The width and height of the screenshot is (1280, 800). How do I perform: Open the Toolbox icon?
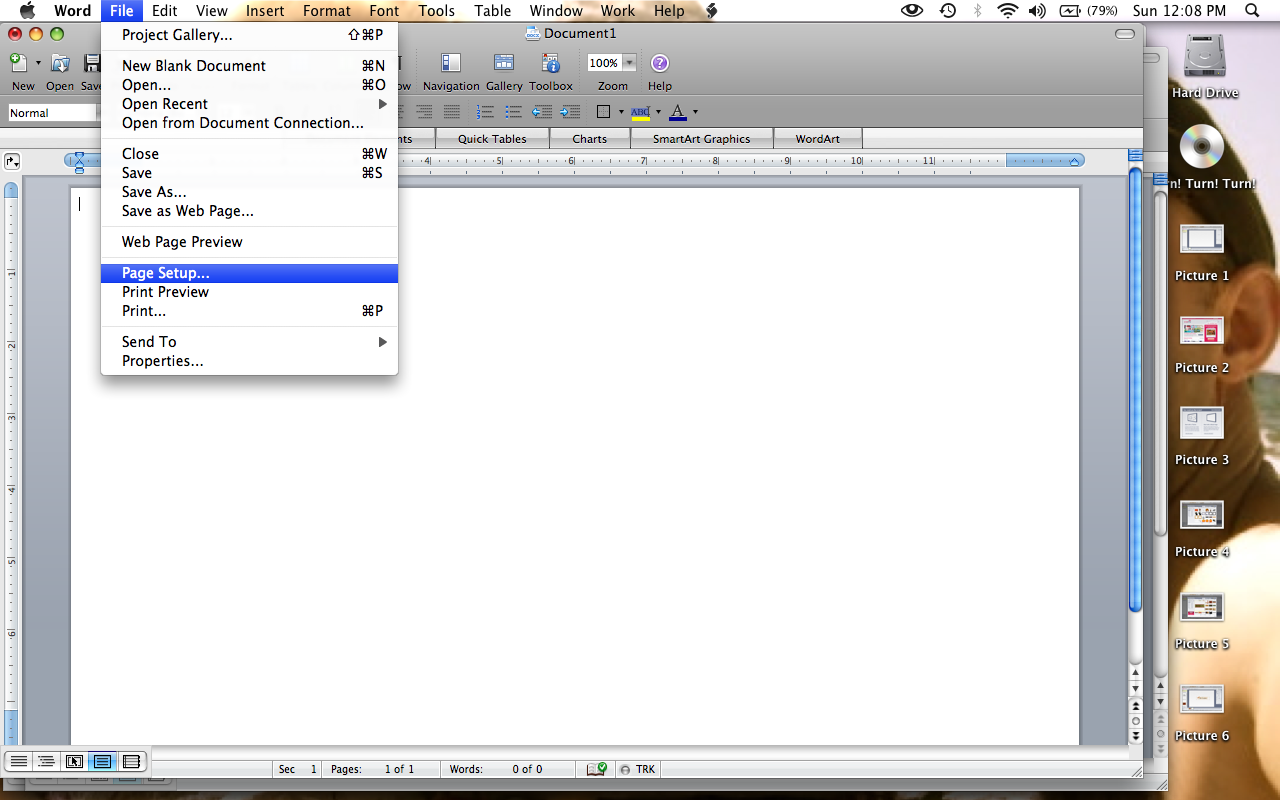pyautogui.click(x=551, y=63)
